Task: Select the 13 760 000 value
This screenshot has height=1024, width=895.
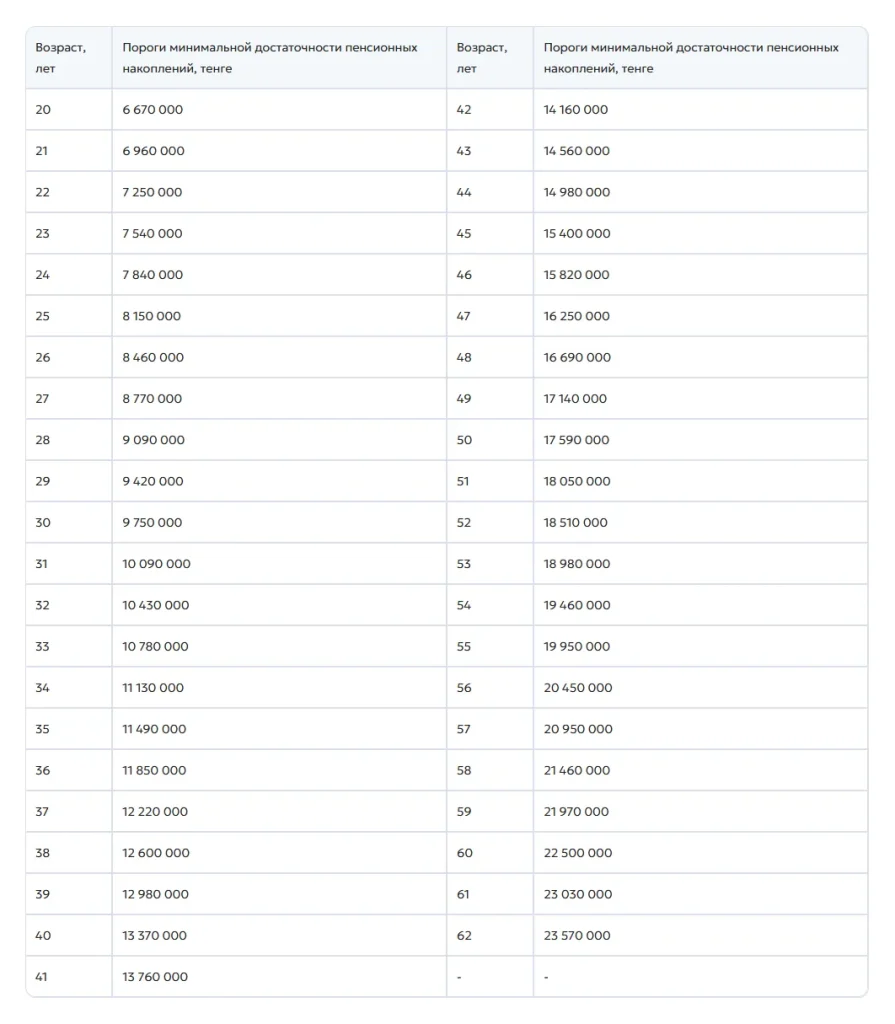Action: point(279,976)
